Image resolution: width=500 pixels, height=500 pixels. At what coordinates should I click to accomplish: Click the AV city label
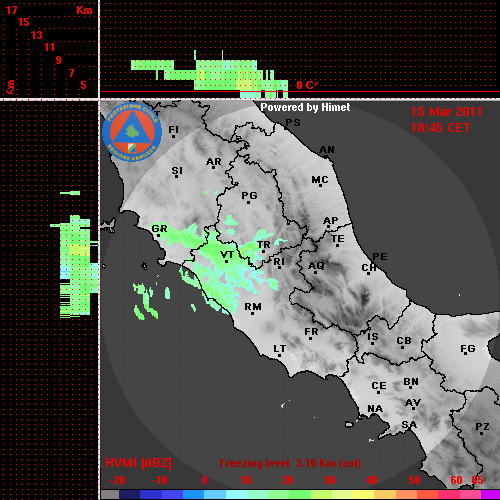413,403
